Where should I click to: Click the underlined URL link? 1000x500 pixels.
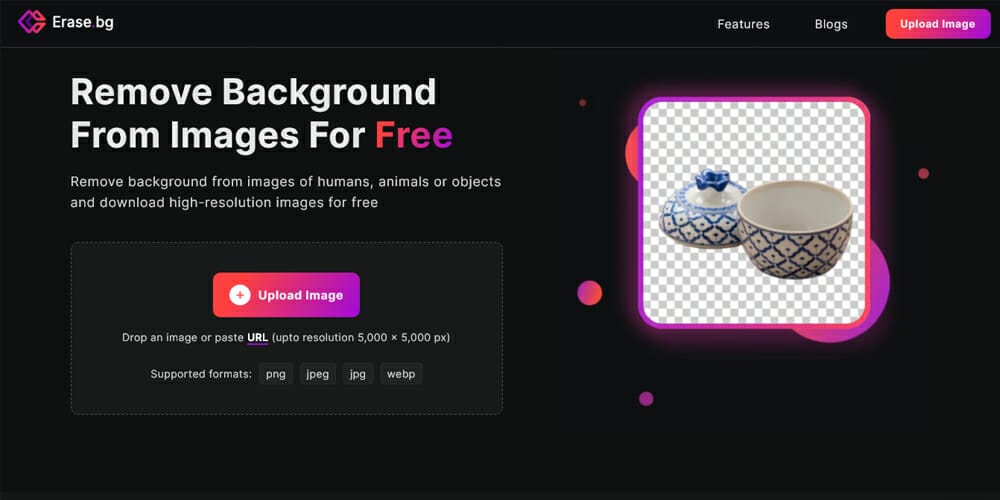[x=258, y=337]
